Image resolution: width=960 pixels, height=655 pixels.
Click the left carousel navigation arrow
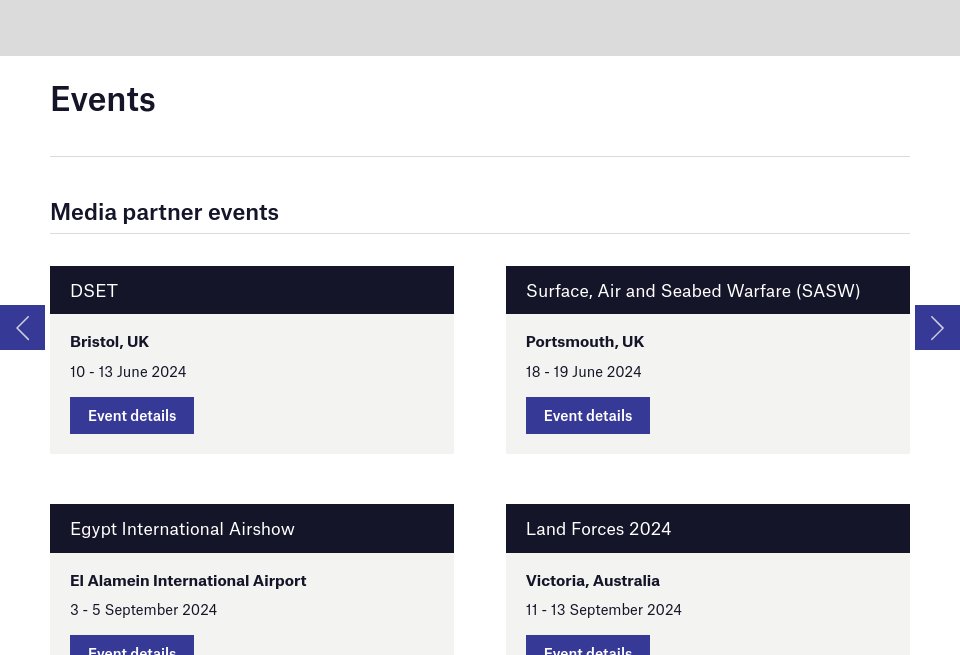click(x=22, y=327)
